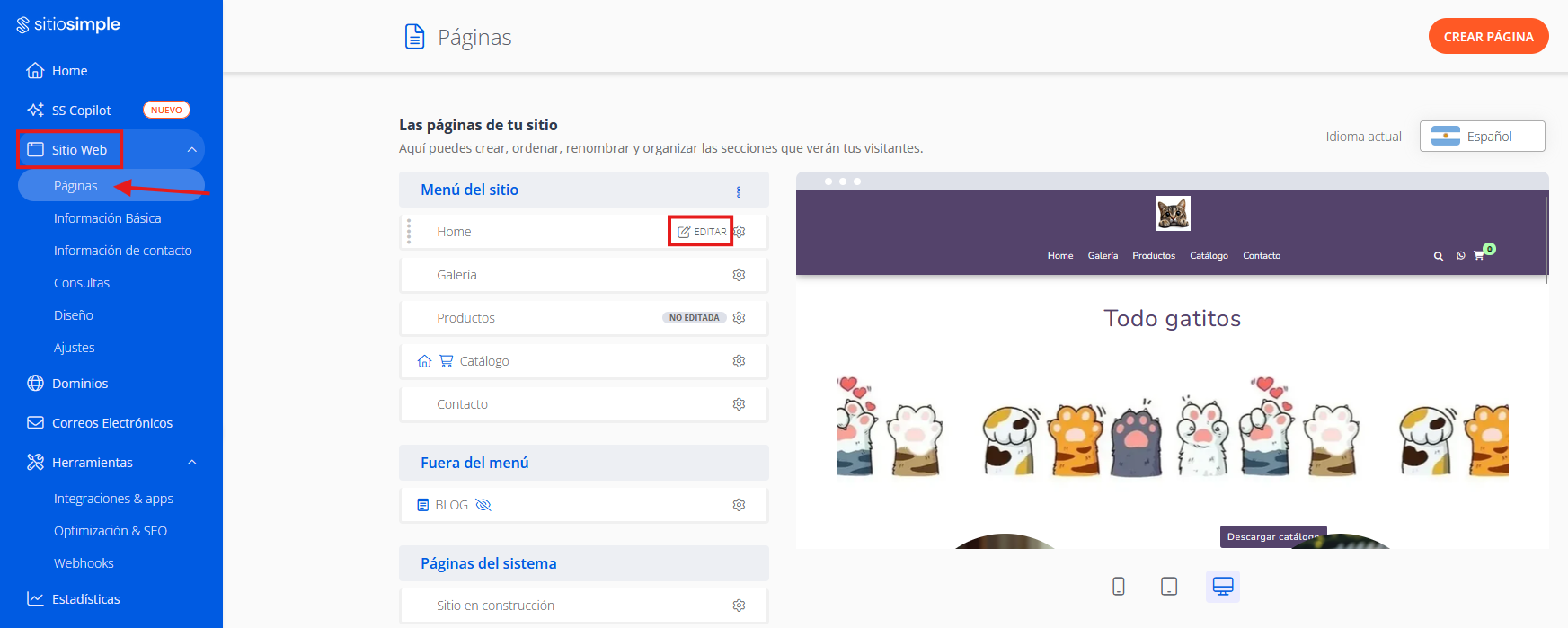The image size is (1568, 628).
Task: Open Optimización & SEO sidebar item
Action: click(111, 531)
